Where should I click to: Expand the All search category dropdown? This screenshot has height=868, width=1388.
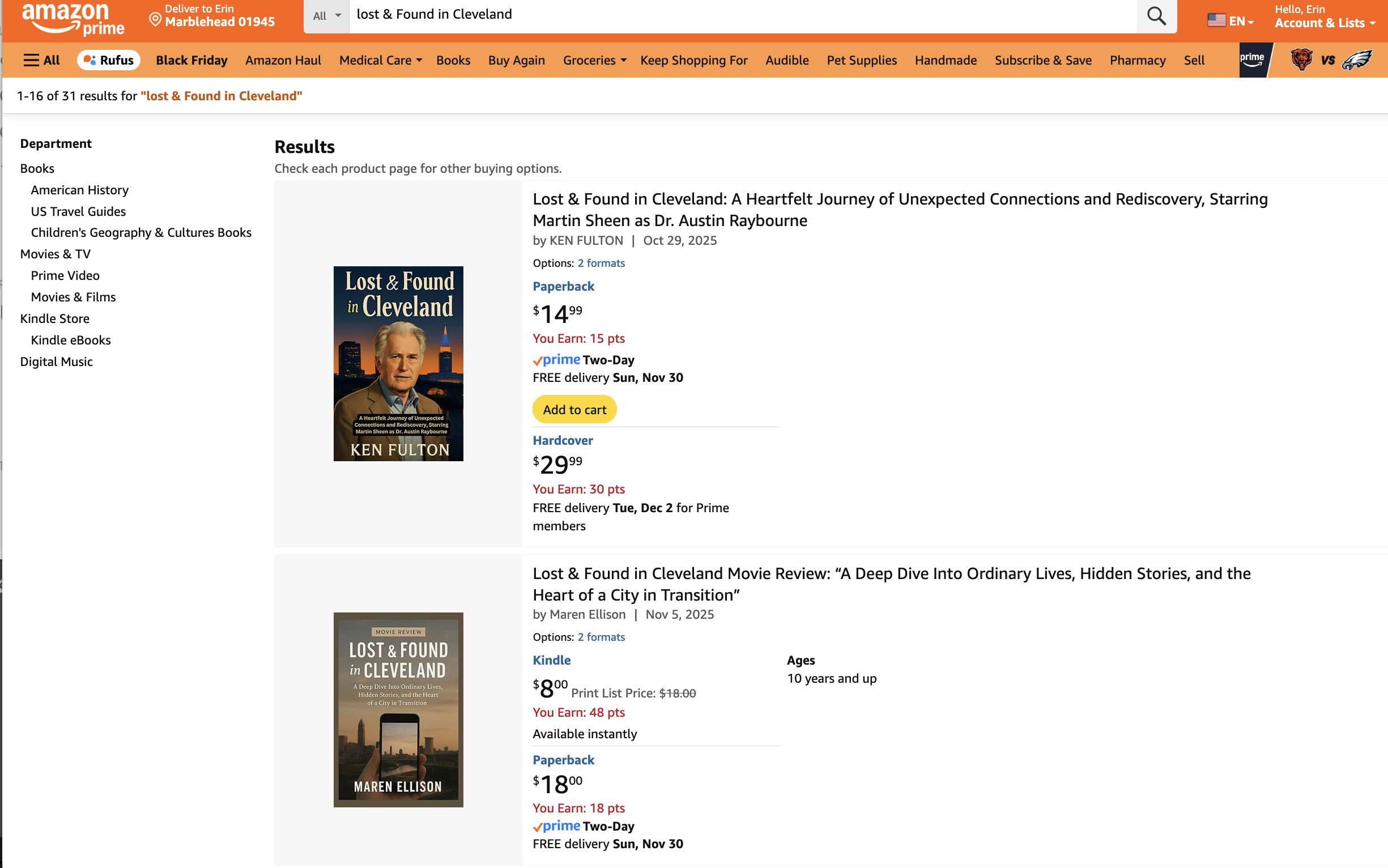(327, 16)
